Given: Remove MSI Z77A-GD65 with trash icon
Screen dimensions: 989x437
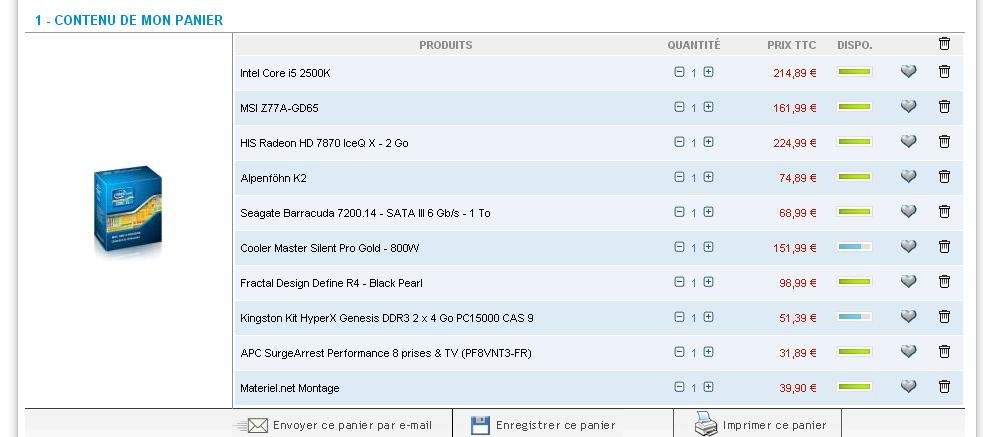Looking at the screenshot, I should pos(944,107).
